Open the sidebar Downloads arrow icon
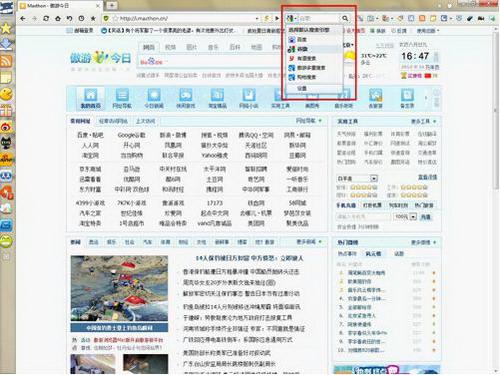 (x=6, y=44)
